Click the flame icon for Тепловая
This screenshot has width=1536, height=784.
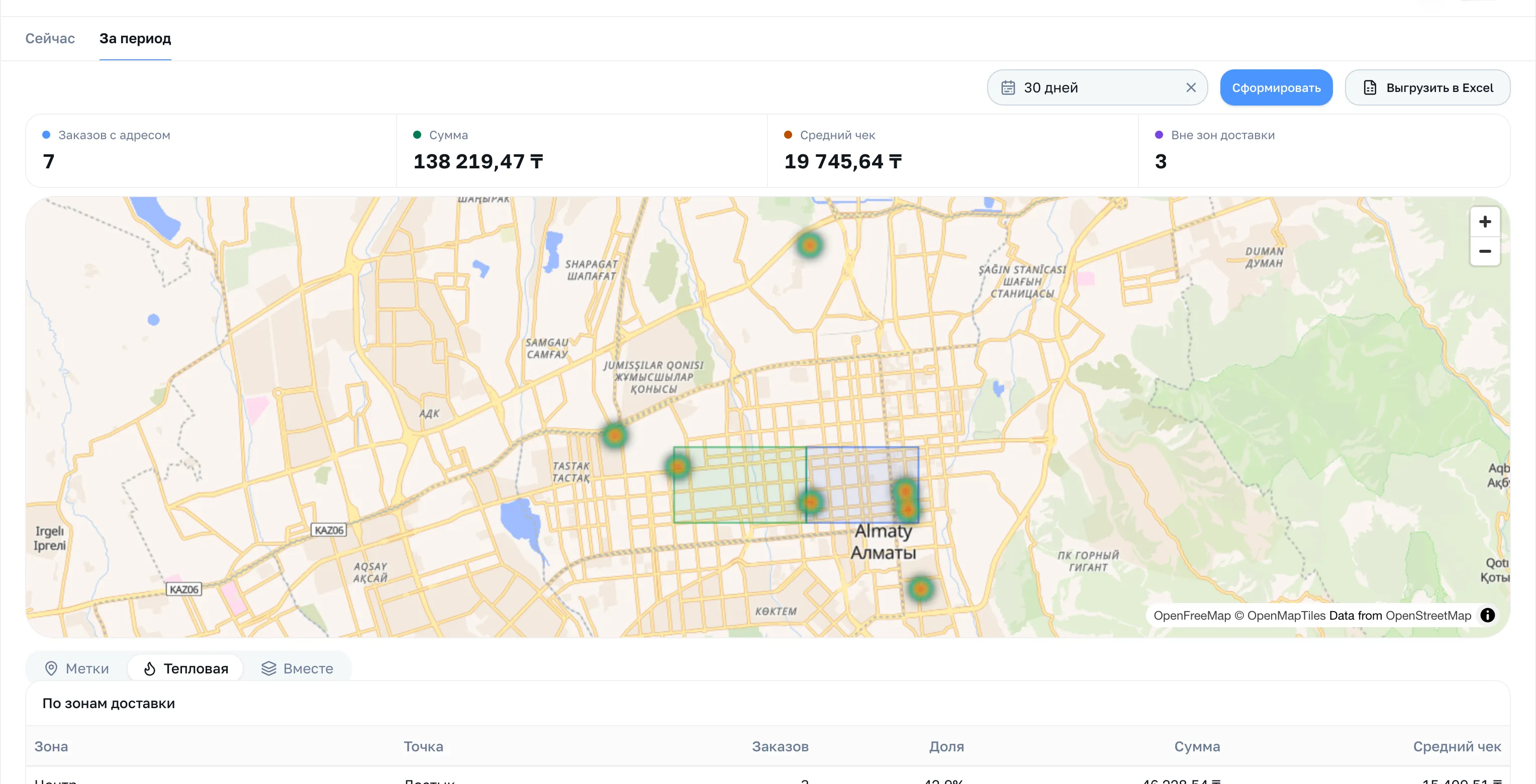tap(150, 668)
